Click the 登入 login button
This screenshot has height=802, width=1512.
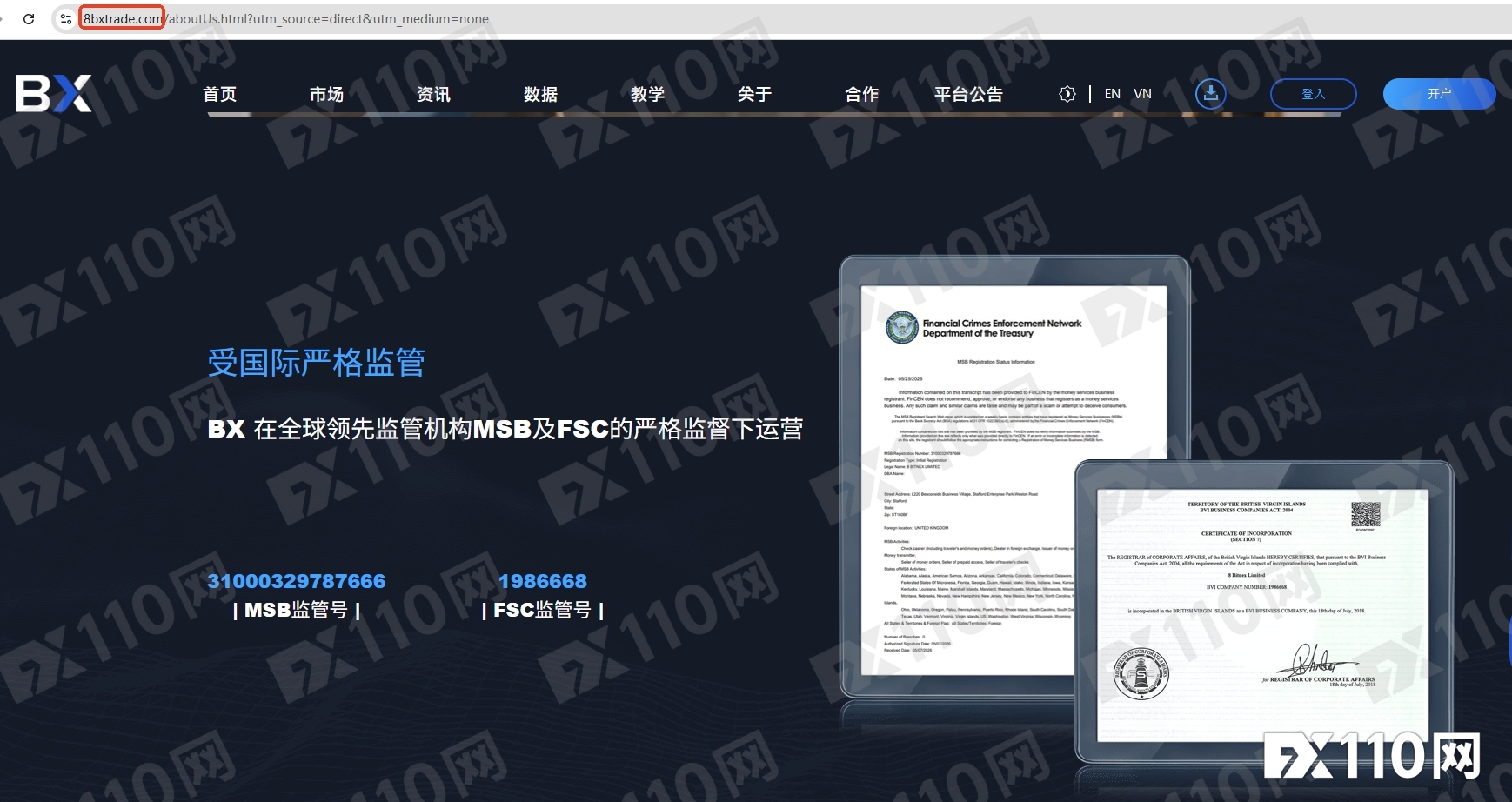[1314, 94]
